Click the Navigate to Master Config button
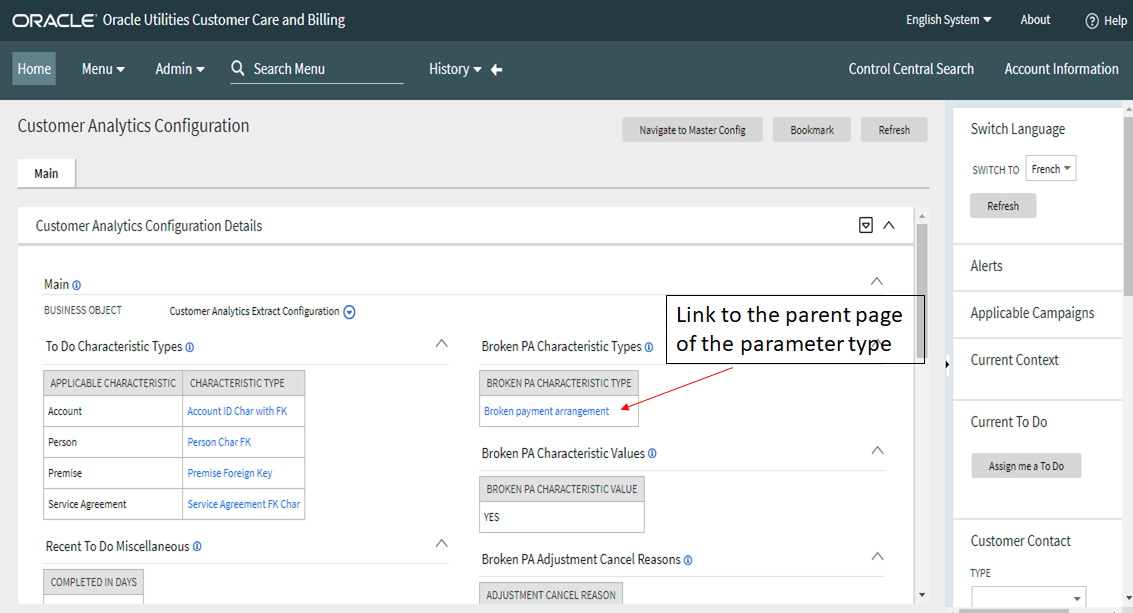Viewport: 1133px width, 613px height. (692, 129)
